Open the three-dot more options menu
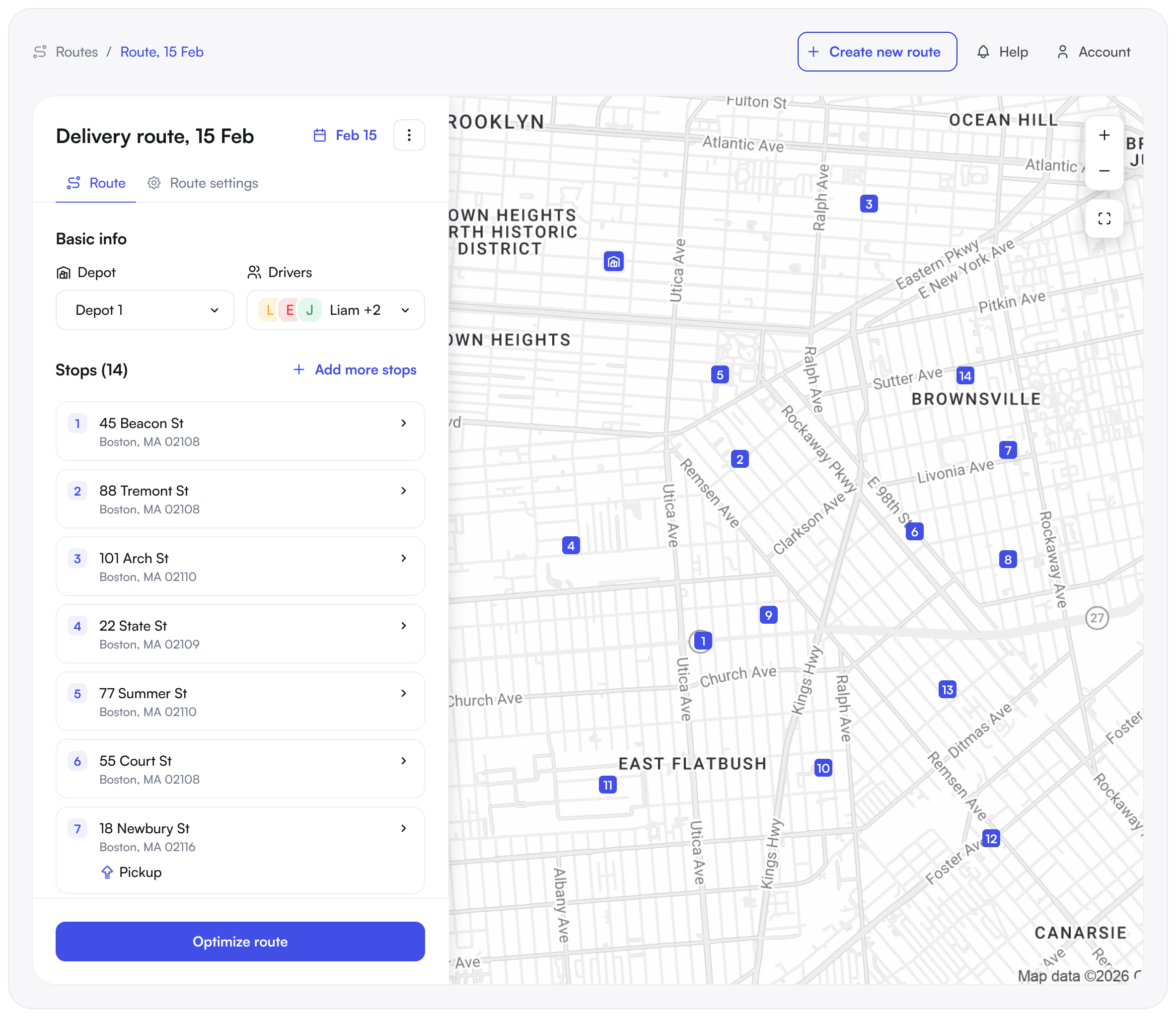 tap(409, 135)
